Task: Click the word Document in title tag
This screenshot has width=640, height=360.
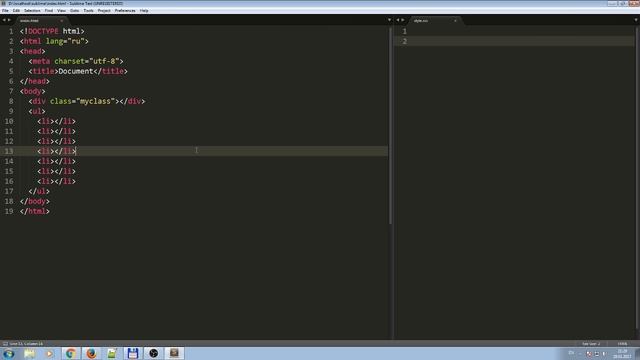Action: coord(76,71)
